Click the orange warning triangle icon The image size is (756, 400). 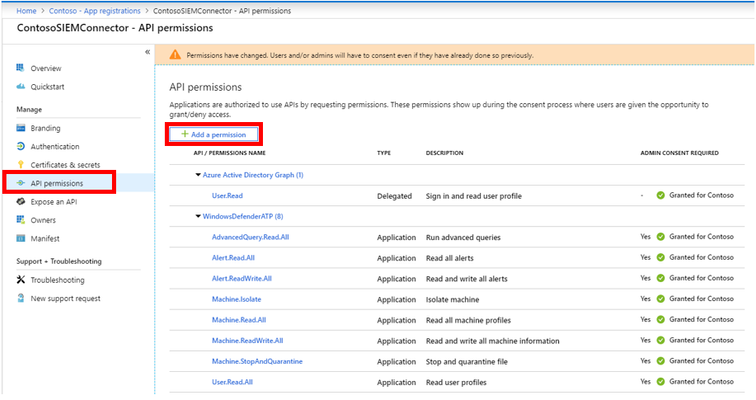tap(175, 55)
